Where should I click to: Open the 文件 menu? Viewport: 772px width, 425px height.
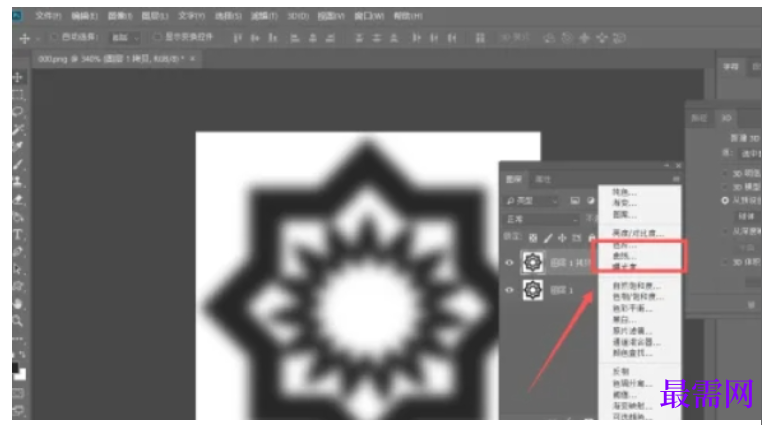[x=48, y=16]
